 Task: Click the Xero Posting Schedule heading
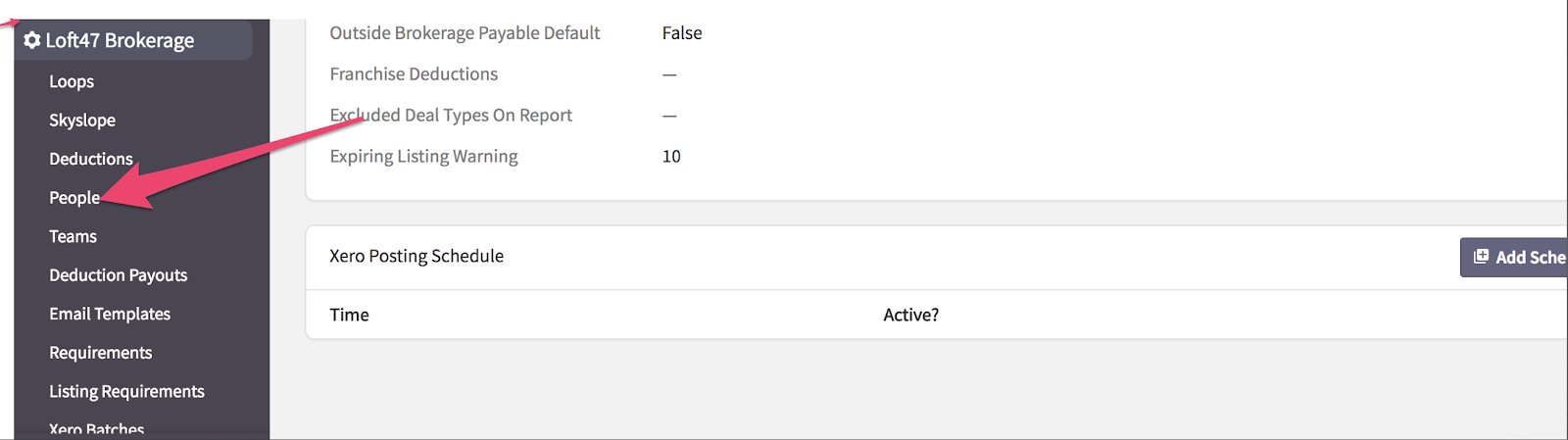pyautogui.click(x=416, y=256)
